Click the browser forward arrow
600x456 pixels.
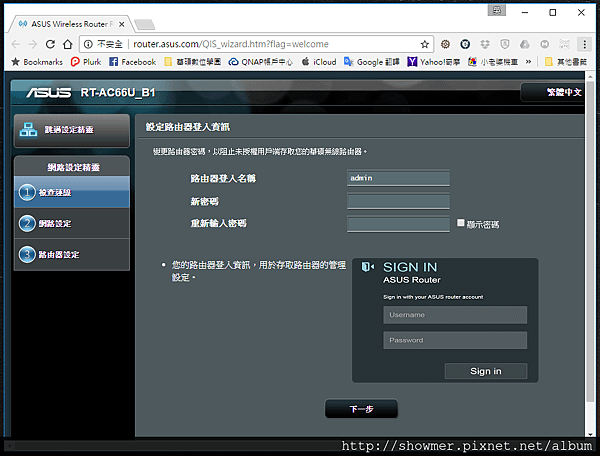click(33, 44)
